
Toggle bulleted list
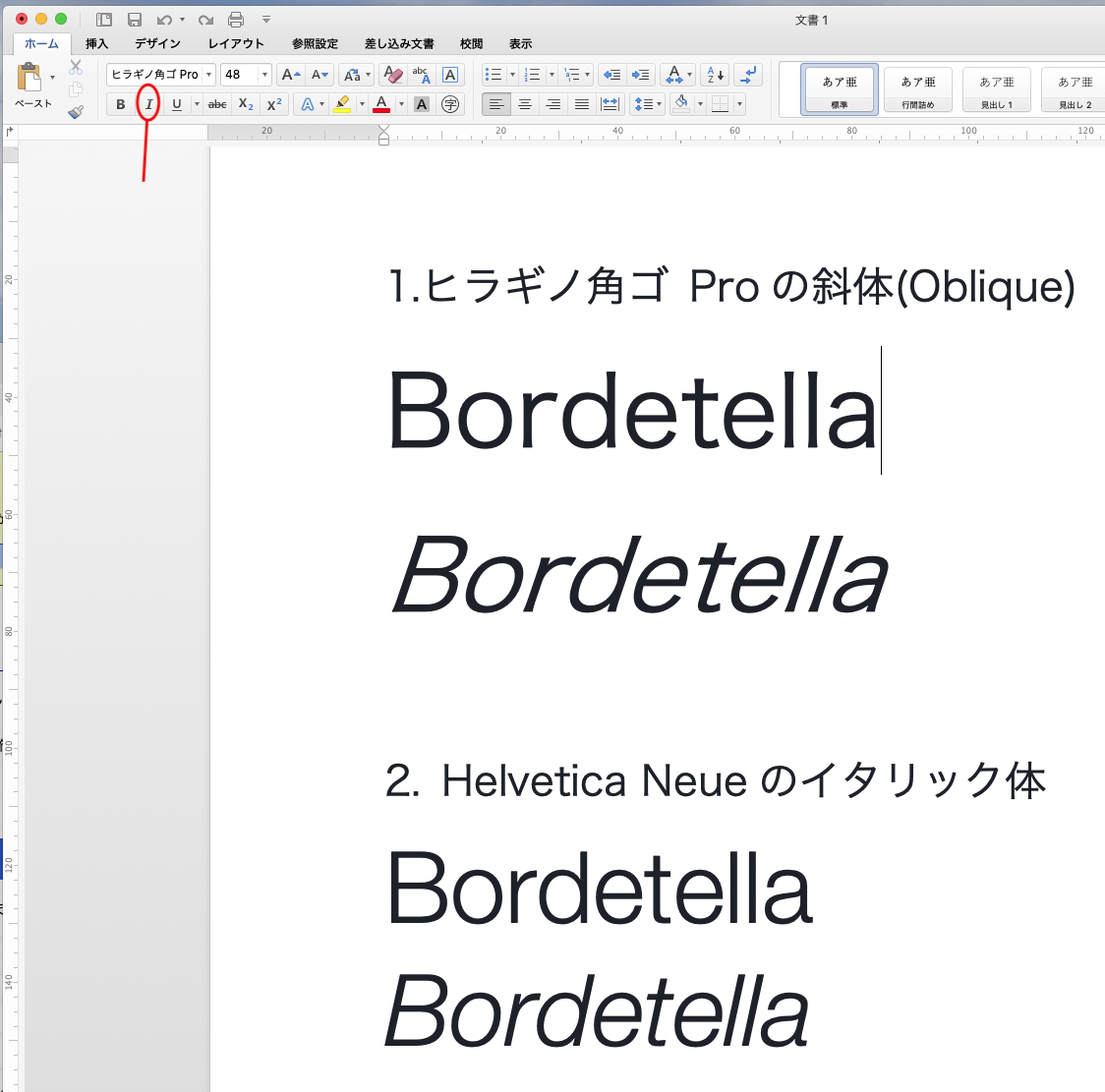coord(494,74)
